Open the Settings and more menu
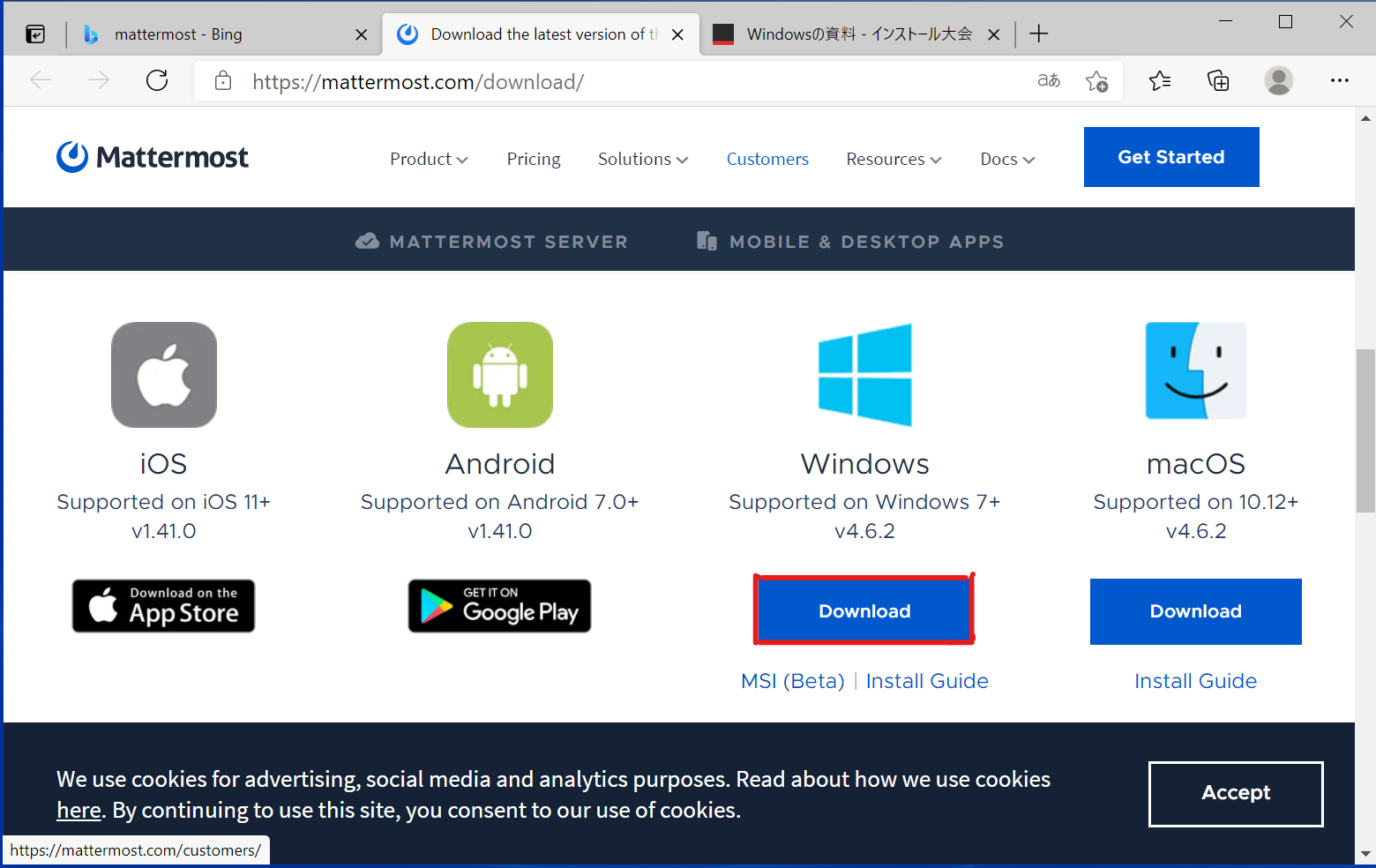This screenshot has width=1376, height=868. coord(1339,81)
